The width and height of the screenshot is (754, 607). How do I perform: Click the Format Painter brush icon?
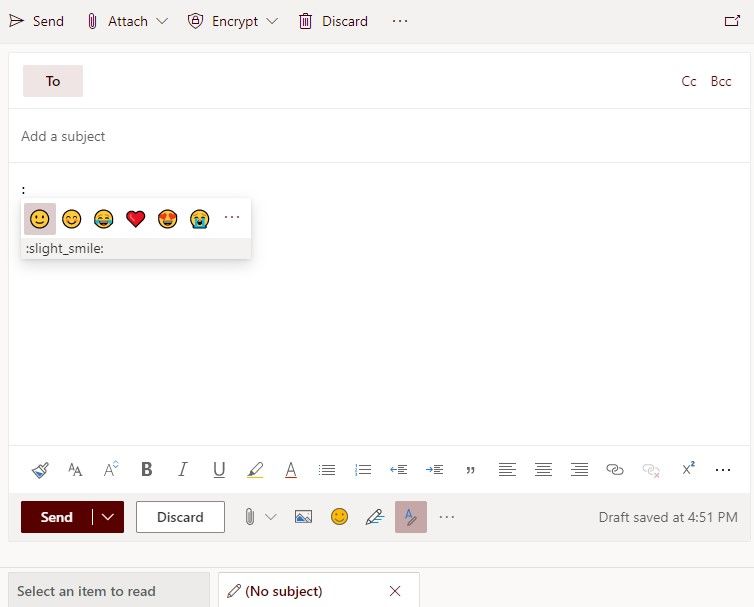click(x=39, y=469)
